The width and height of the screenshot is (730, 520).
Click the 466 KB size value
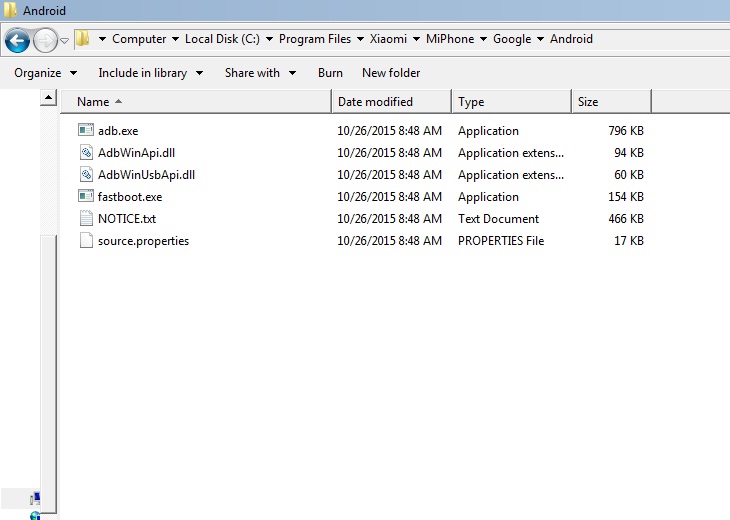626,219
